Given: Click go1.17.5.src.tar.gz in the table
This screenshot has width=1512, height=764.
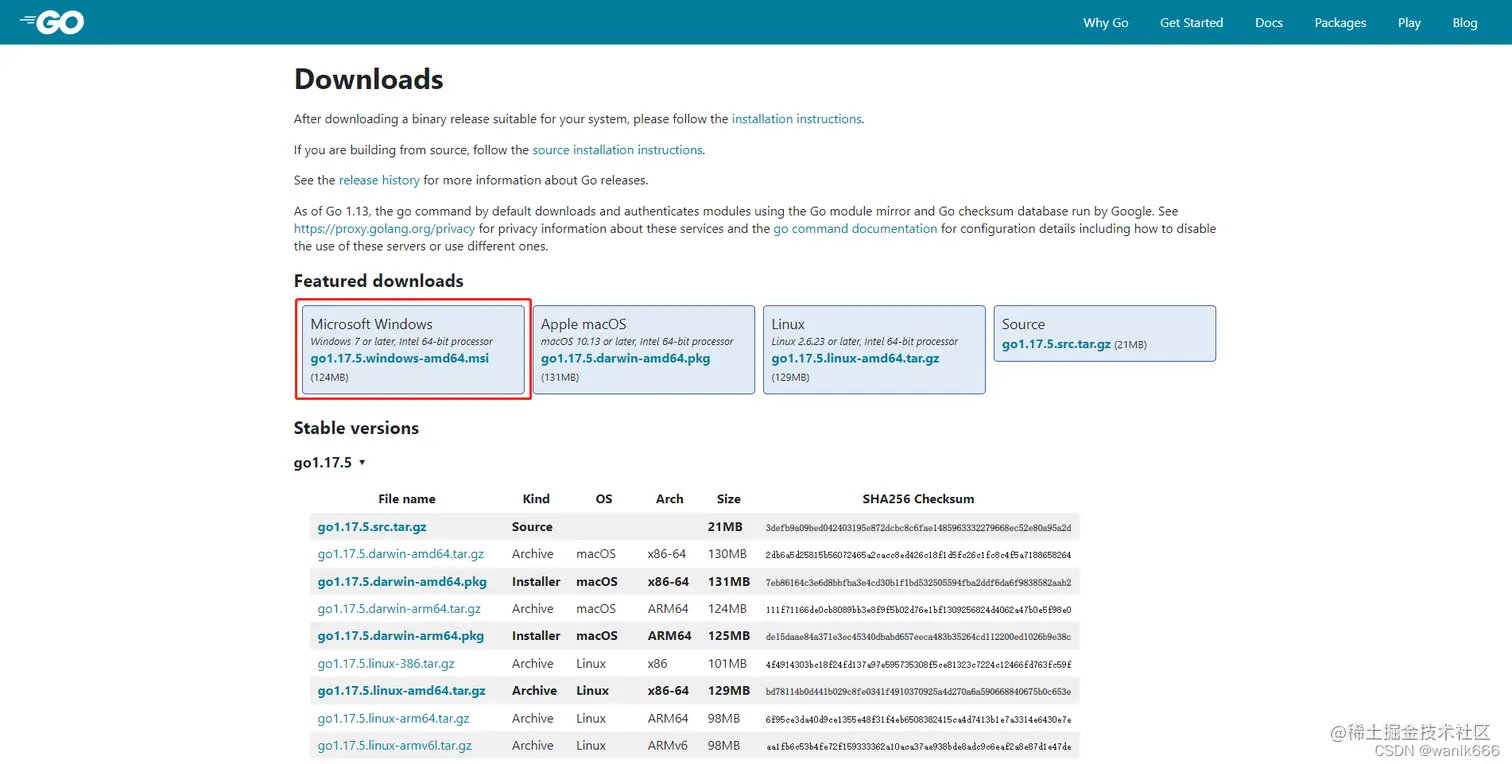Looking at the screenshot, I should (x=372, y=527).
